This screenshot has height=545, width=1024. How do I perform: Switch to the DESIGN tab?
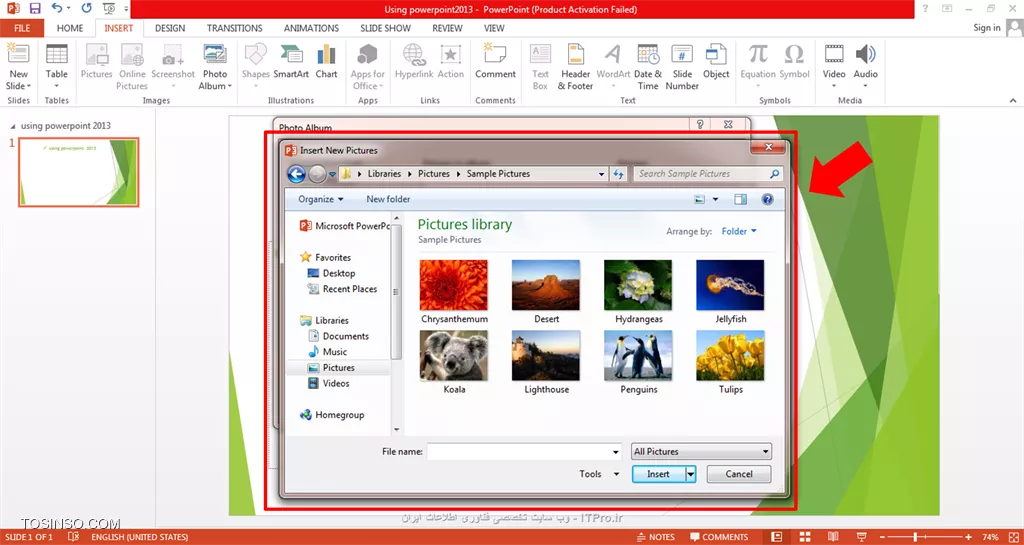(170, 28)
